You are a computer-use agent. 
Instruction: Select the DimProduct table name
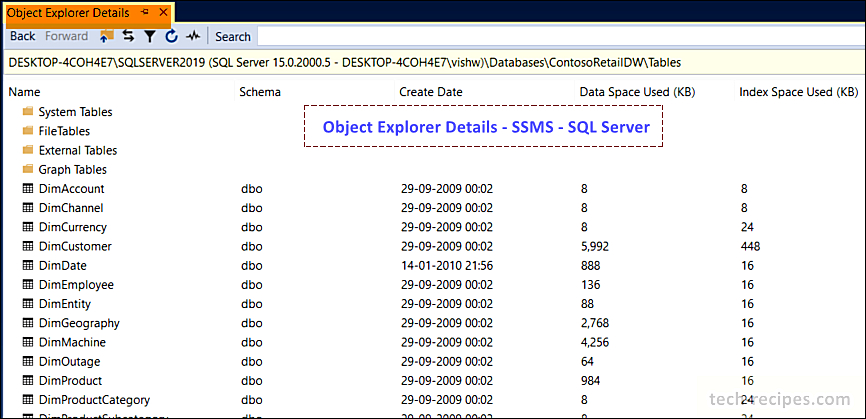(x=70, y=381)
